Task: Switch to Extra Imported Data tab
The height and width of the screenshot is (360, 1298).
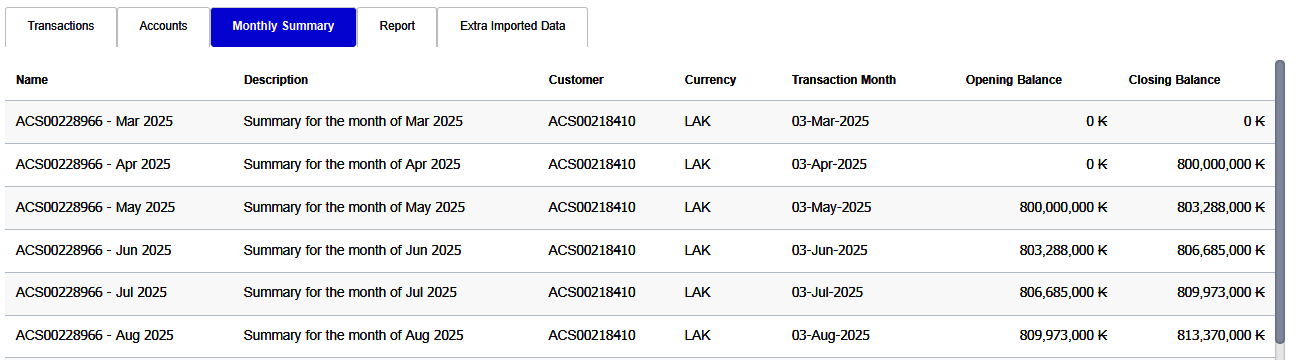Action: point(512,27)
